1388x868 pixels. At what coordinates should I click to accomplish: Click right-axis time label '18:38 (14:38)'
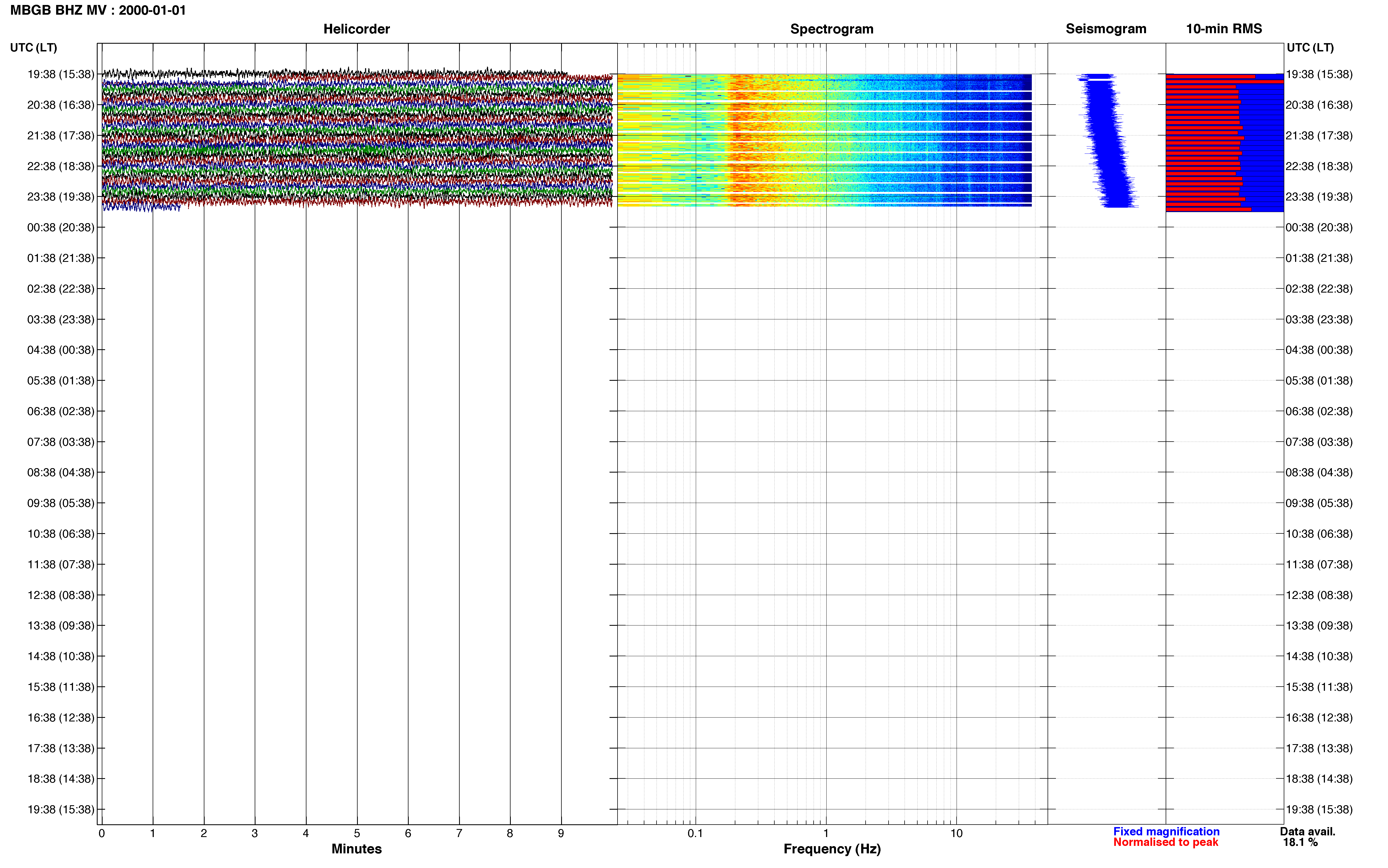click(x=1319, y=779)
